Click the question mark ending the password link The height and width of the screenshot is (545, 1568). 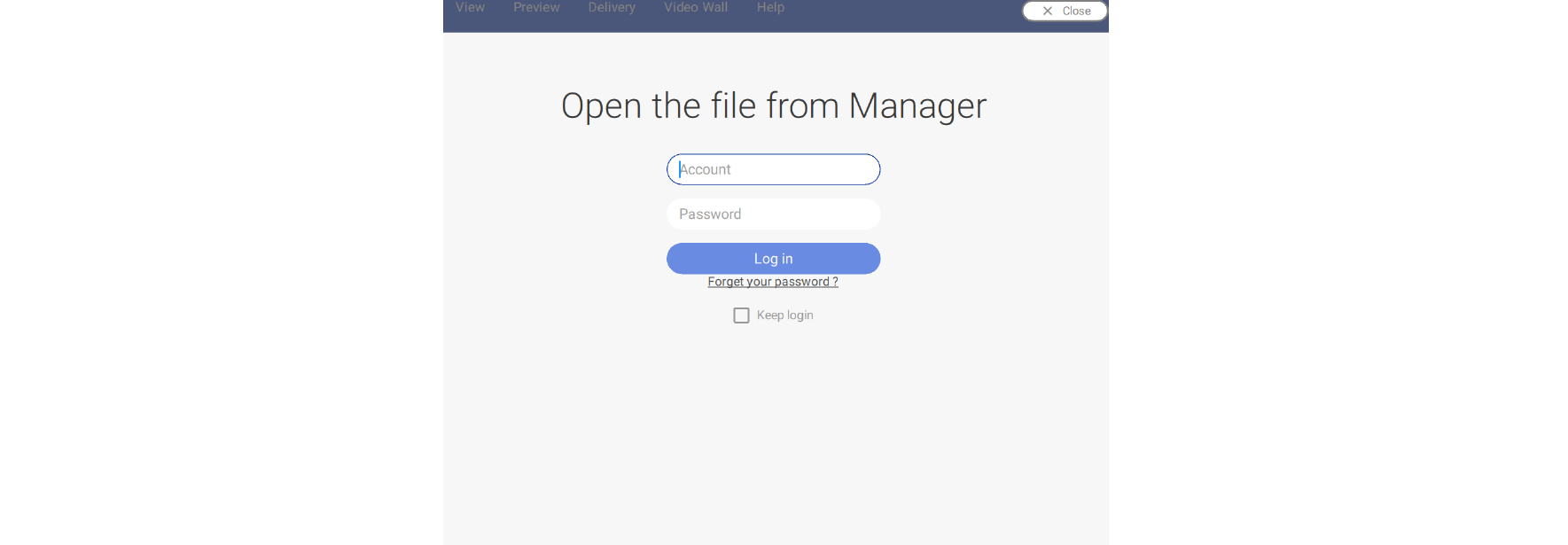coord(835,282)
